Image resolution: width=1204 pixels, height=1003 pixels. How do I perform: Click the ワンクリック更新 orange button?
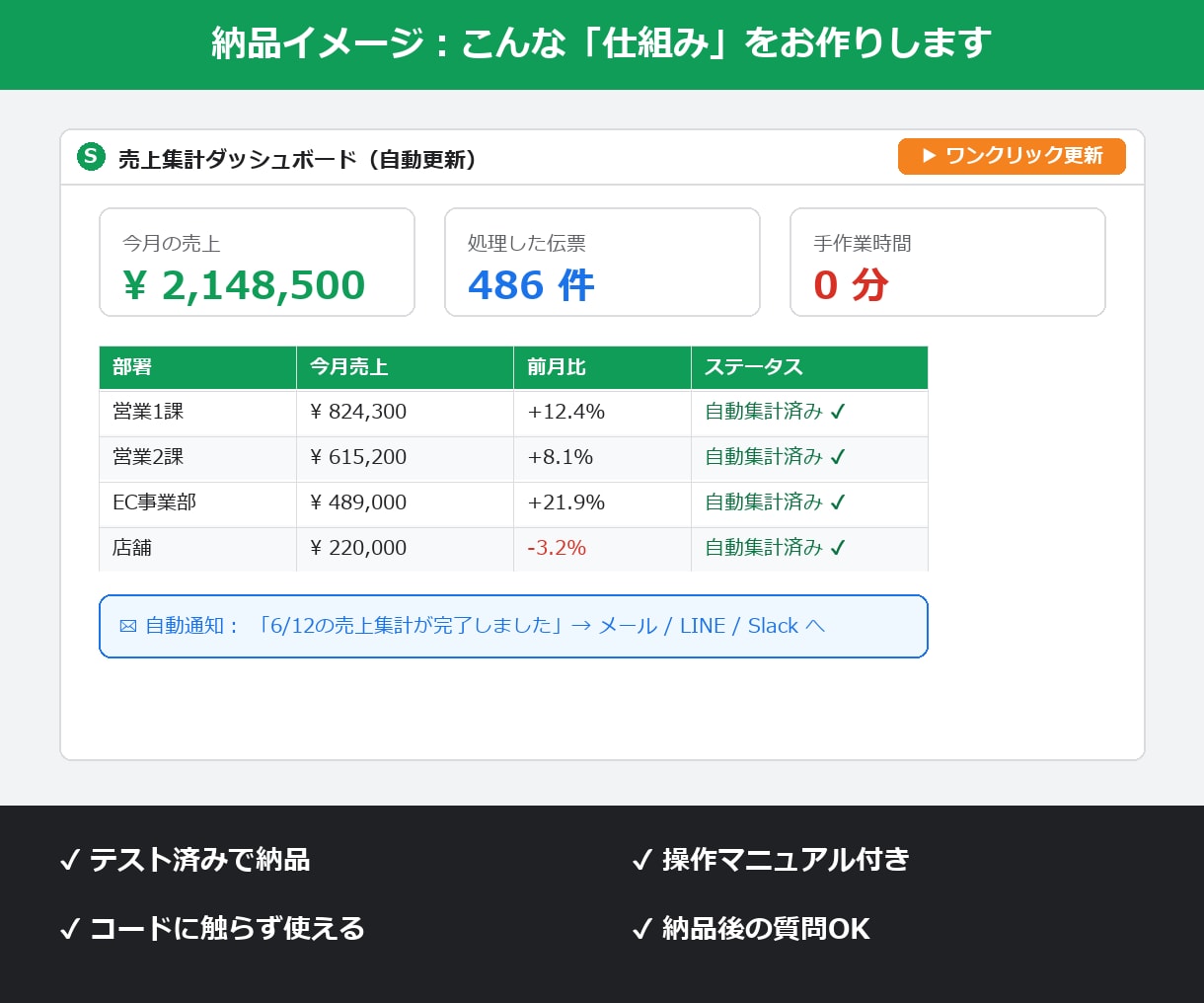(x=1012, y=156)
